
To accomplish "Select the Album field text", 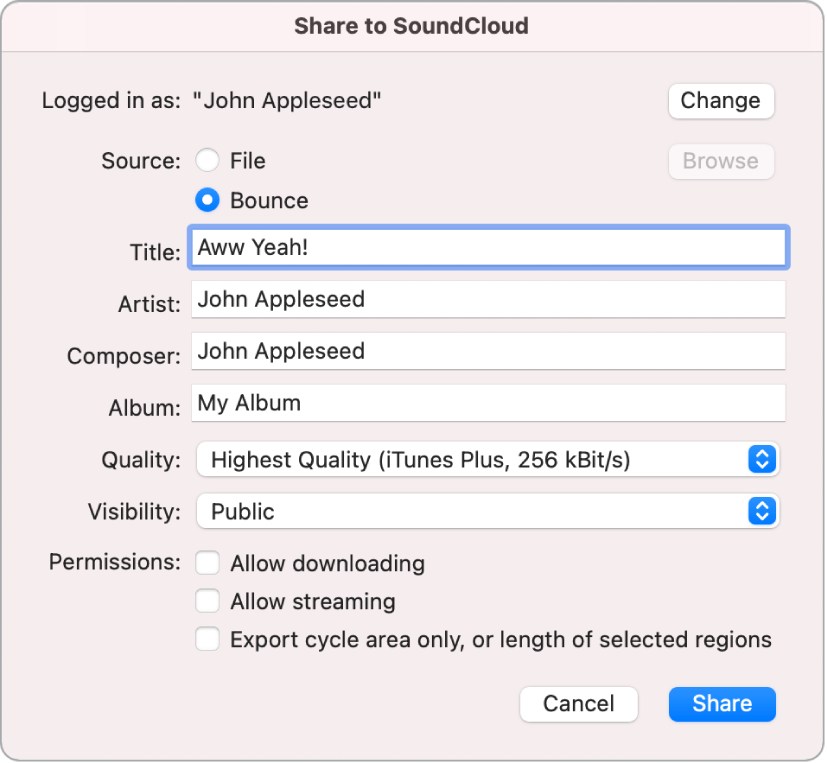I will 487,403.
